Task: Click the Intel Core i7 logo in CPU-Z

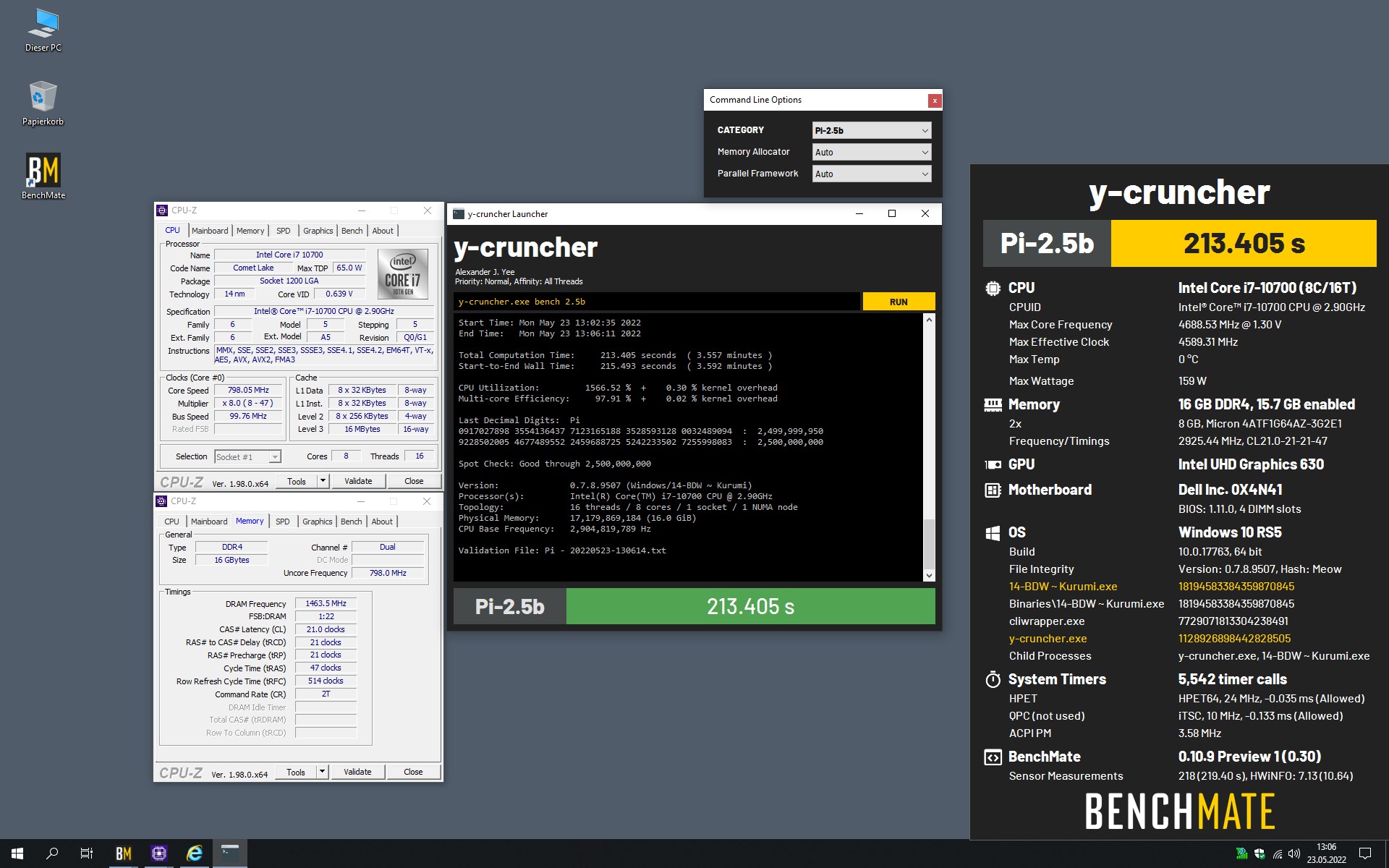Action: pyautogui.click(x=403, y=274)
